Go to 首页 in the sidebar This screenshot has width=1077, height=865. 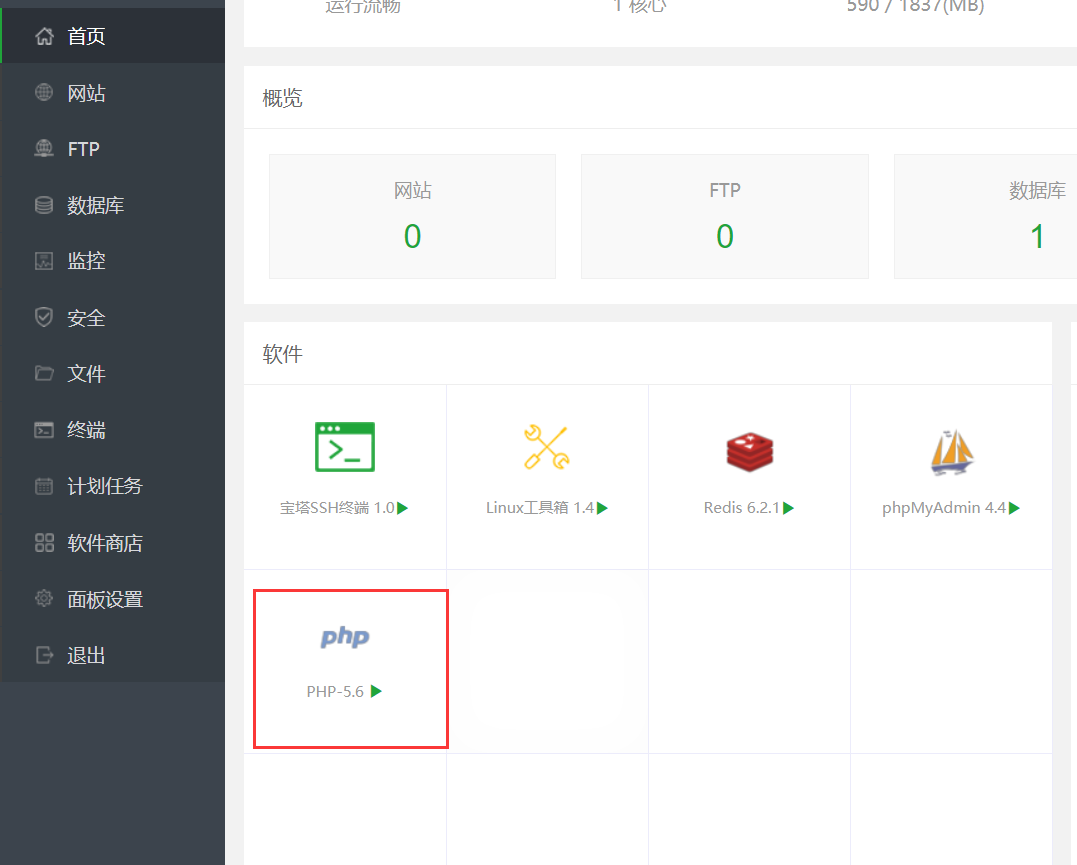113,36
